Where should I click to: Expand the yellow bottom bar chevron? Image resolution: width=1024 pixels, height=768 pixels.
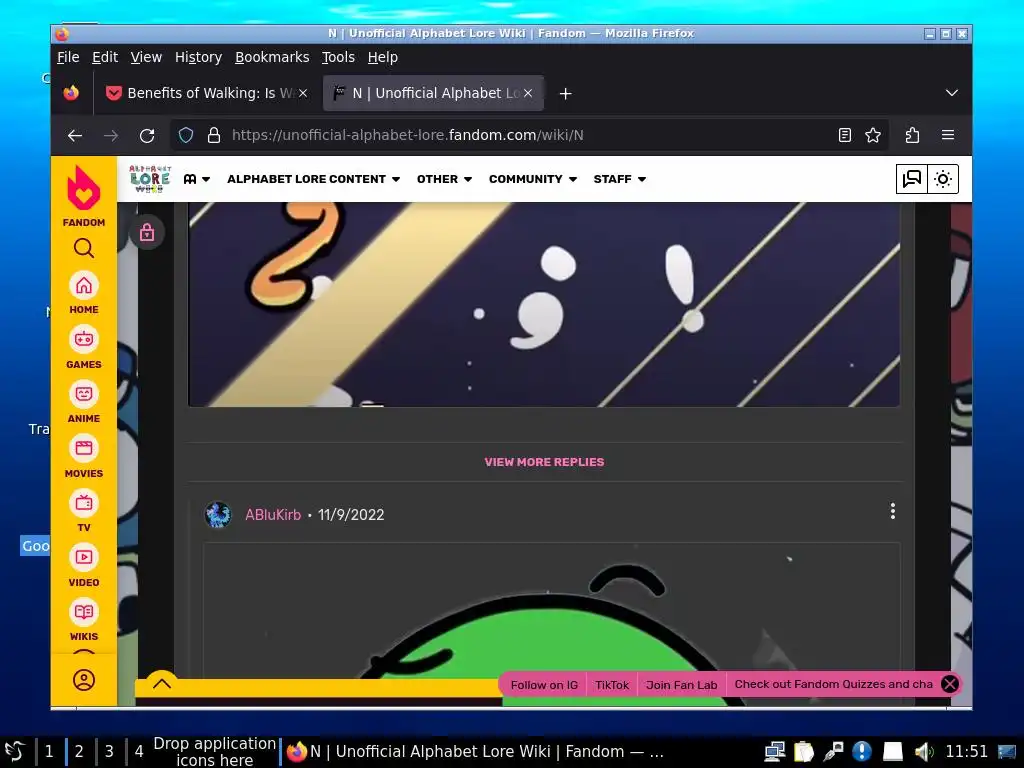(x=162, y=684)
